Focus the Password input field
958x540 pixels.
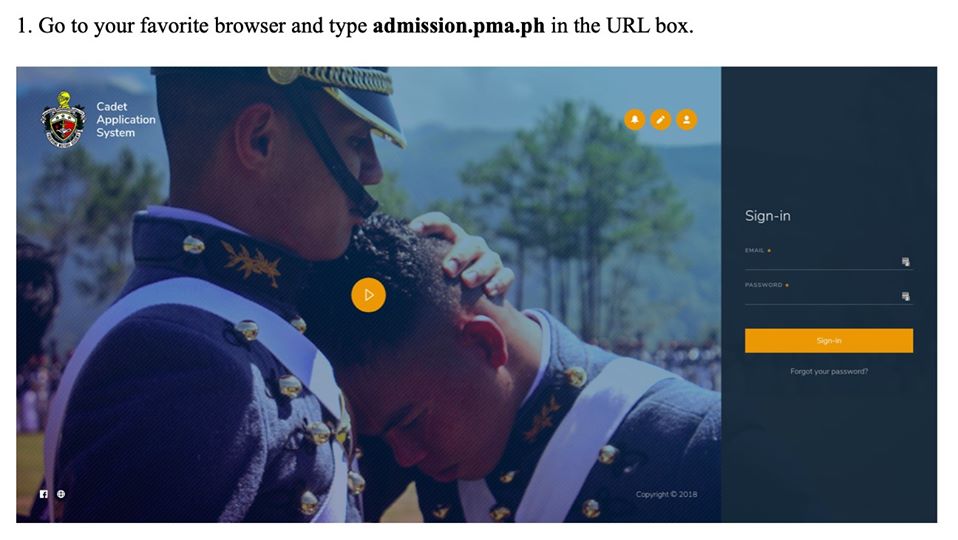(x=822, y=297)
